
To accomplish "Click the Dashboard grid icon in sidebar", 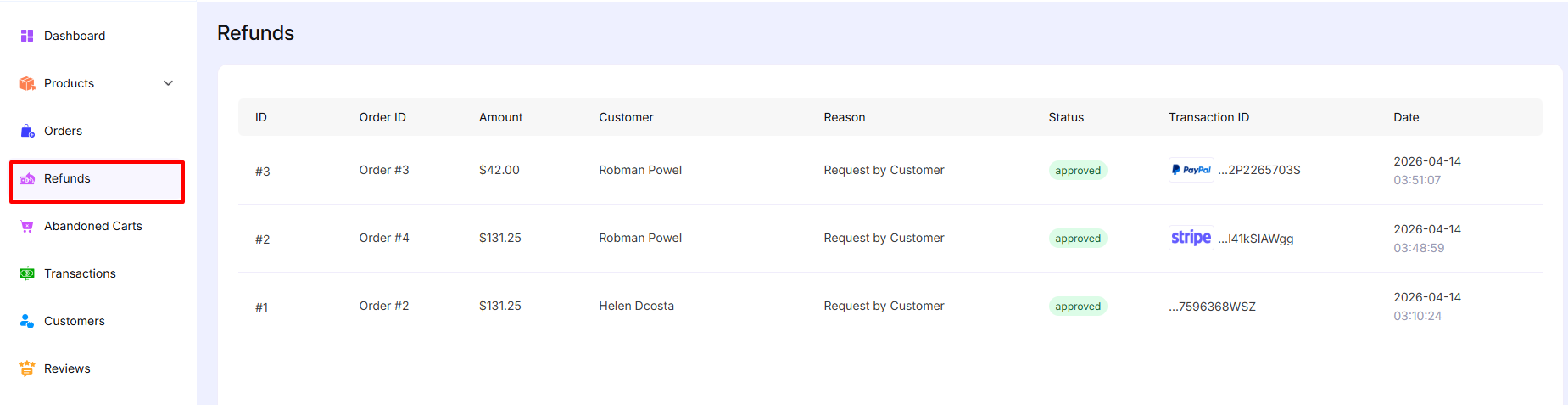I will coord(27,36).
